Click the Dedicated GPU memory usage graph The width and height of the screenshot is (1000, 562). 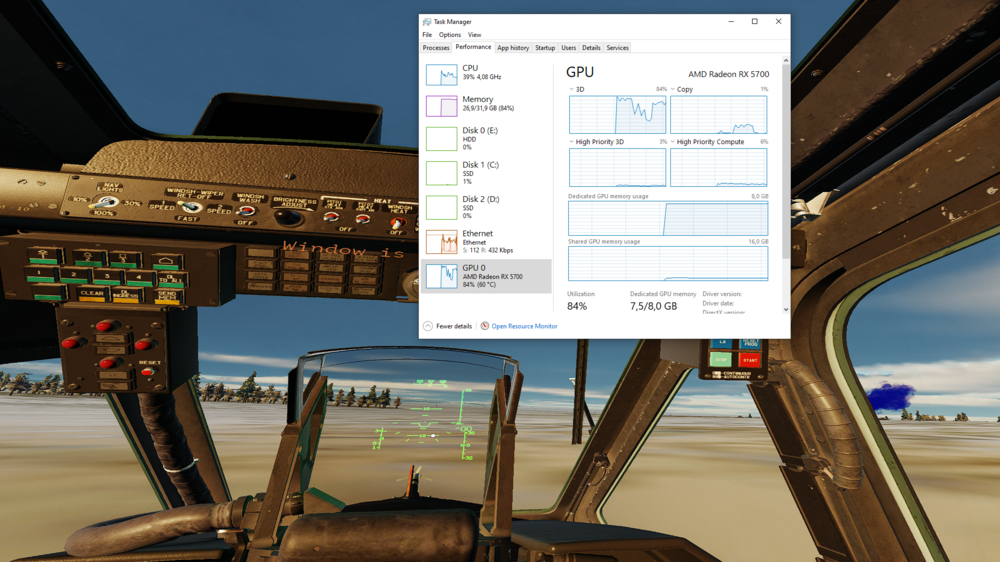pyautogui.click(x=668, y=219)
